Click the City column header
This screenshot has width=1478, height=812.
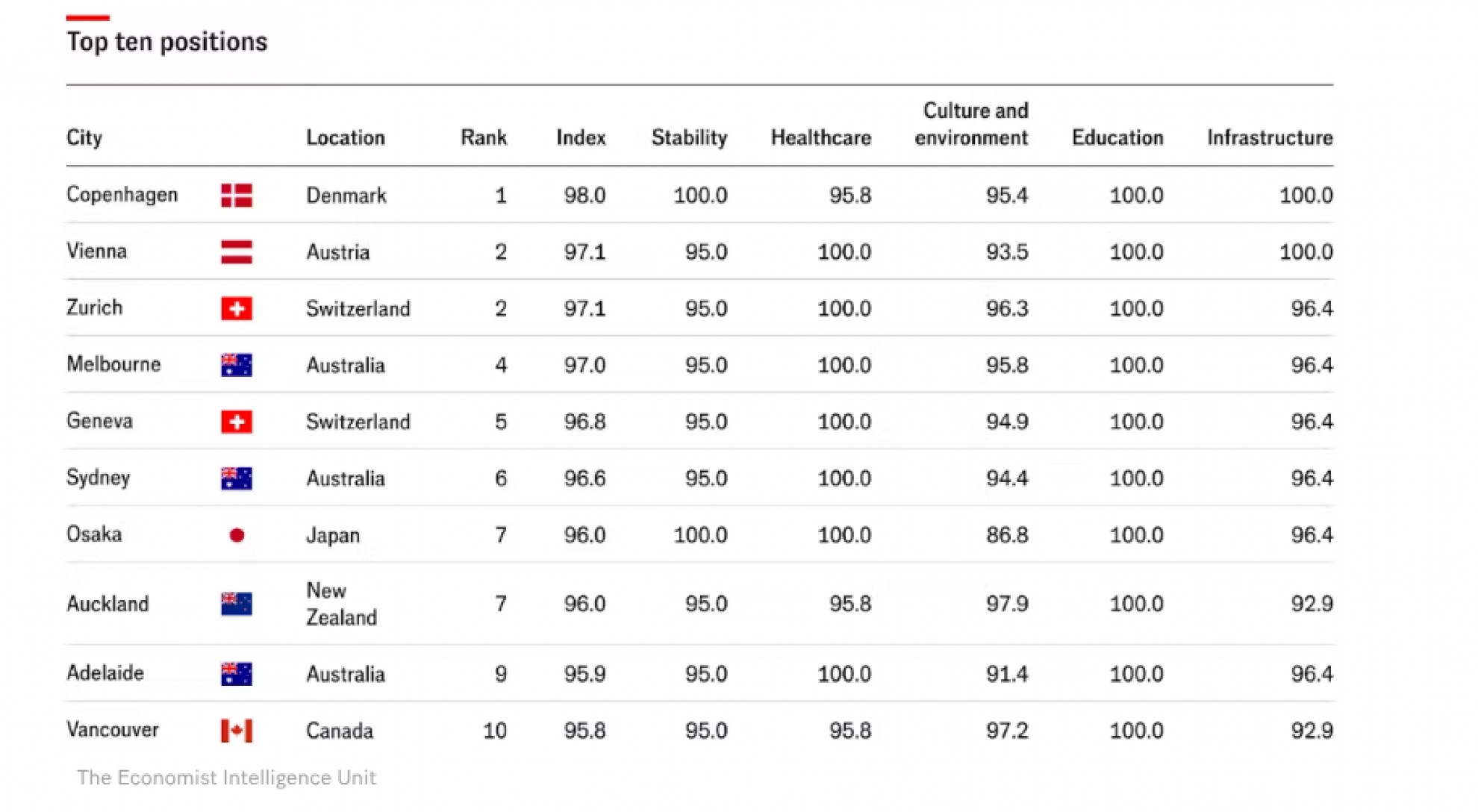[x=84, y=138]
